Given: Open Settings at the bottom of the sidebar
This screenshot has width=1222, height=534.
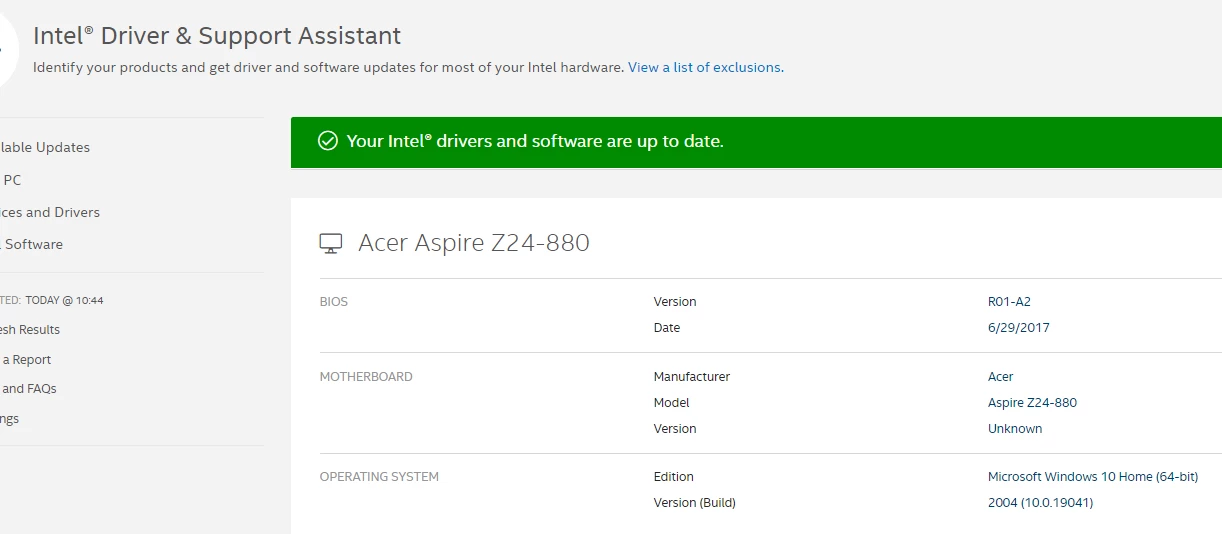Looking at the screenshot, I should pos(10,418).
